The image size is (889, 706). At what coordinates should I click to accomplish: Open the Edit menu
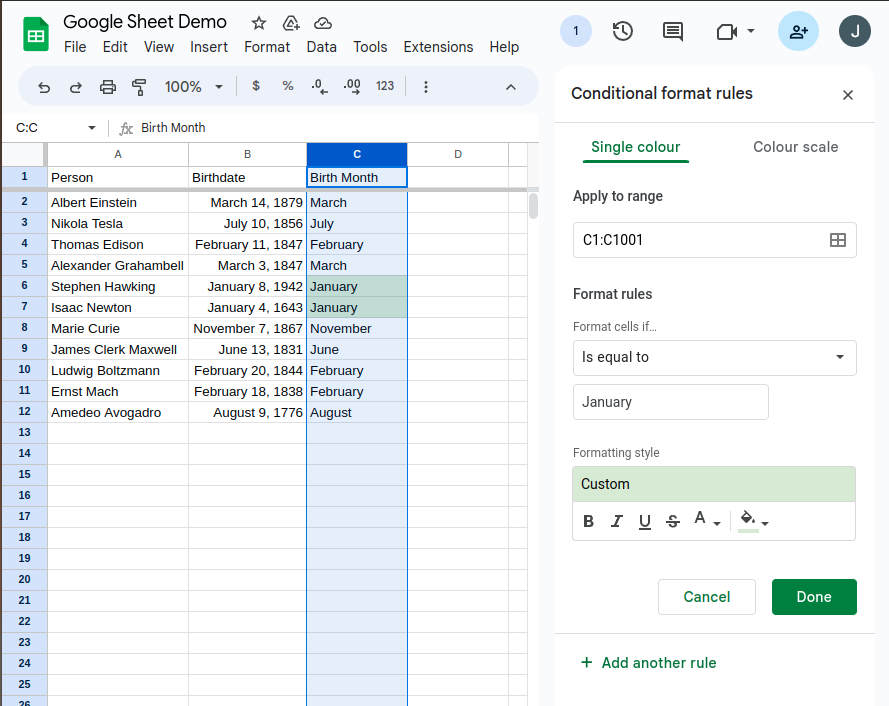[115, 47]
